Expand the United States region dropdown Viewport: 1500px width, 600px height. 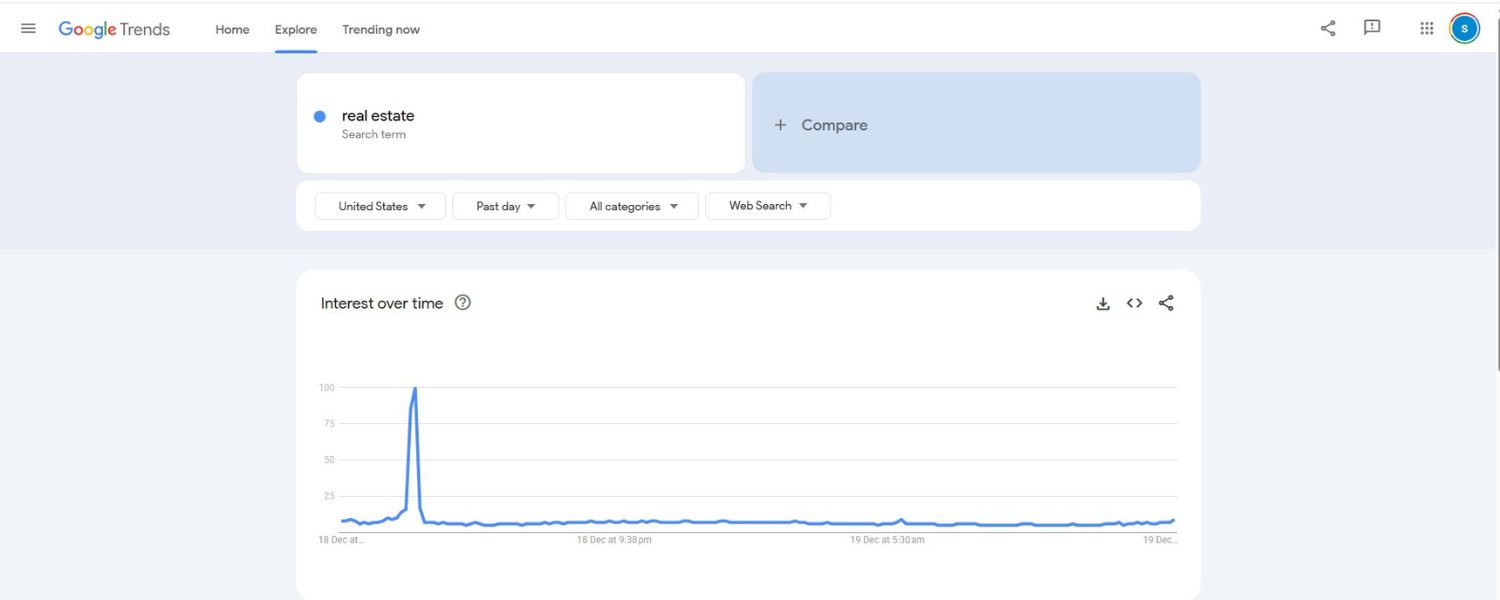pyautogui.click(x=381, y=207)
